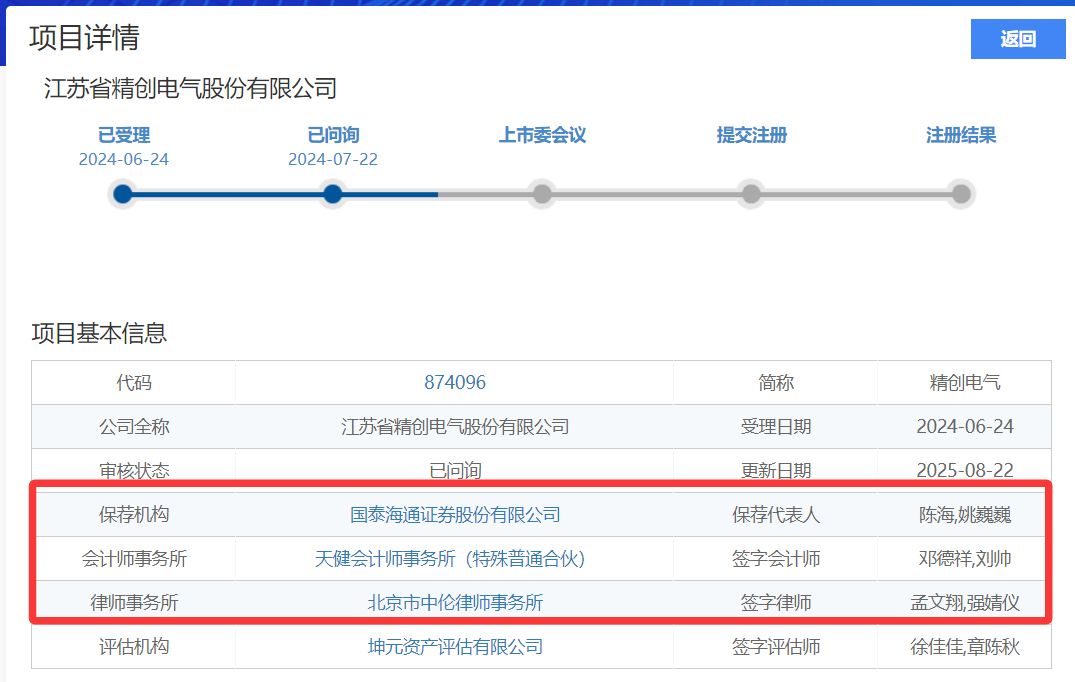Click the 保荐代表人 label cell
The image size is (1075, 682).
pos(775,515)
